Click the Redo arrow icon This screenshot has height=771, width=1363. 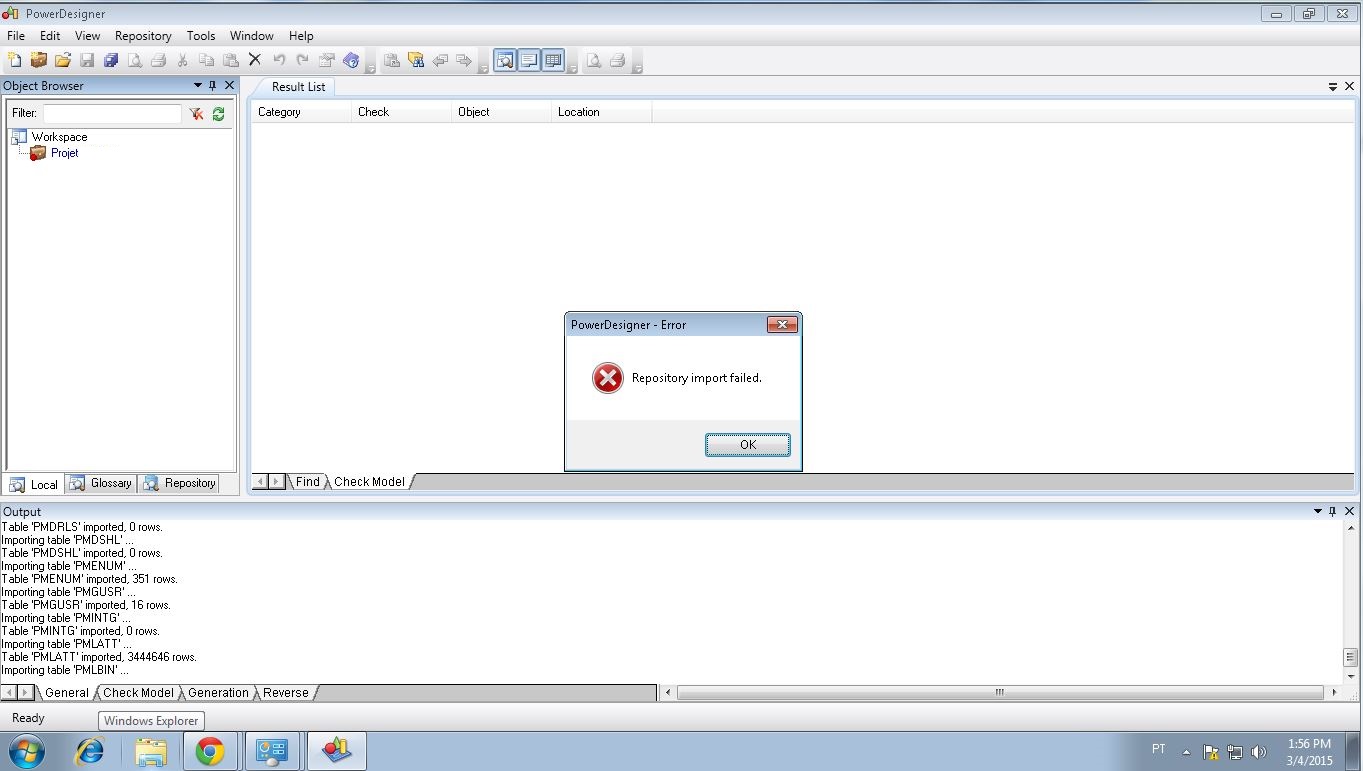point(302,60)
